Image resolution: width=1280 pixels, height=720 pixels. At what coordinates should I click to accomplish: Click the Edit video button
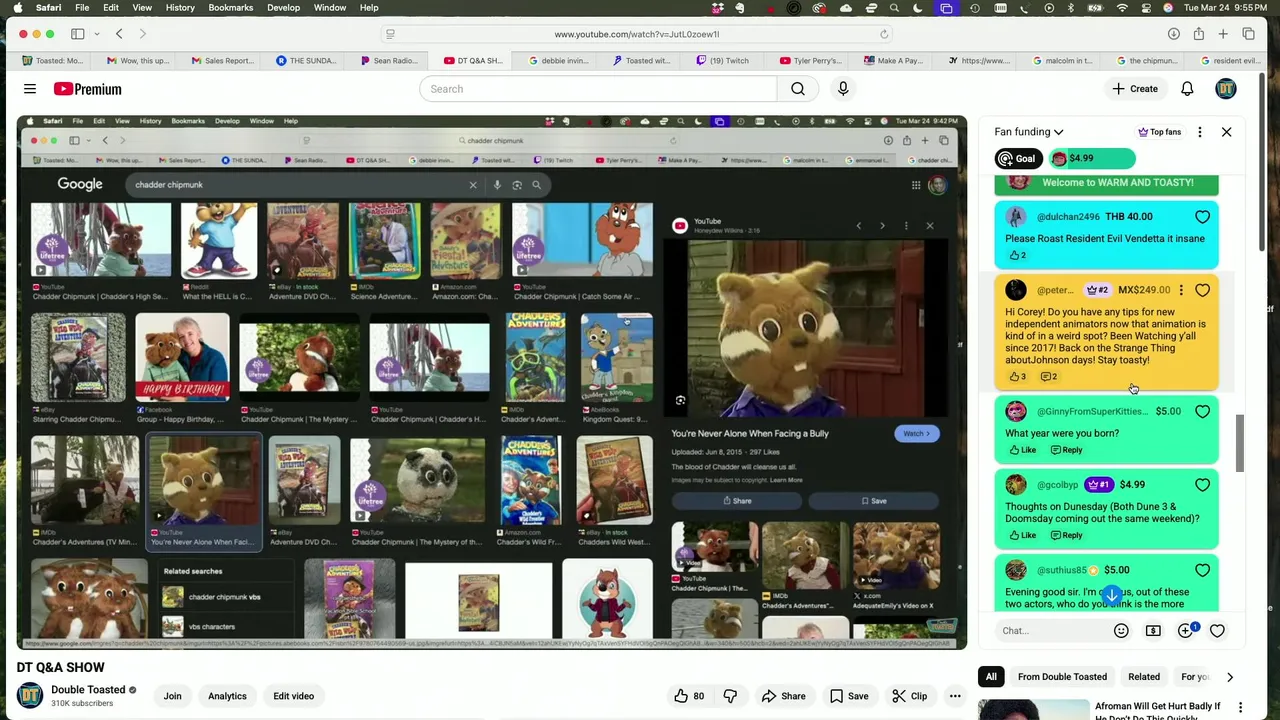coord(294,696)
